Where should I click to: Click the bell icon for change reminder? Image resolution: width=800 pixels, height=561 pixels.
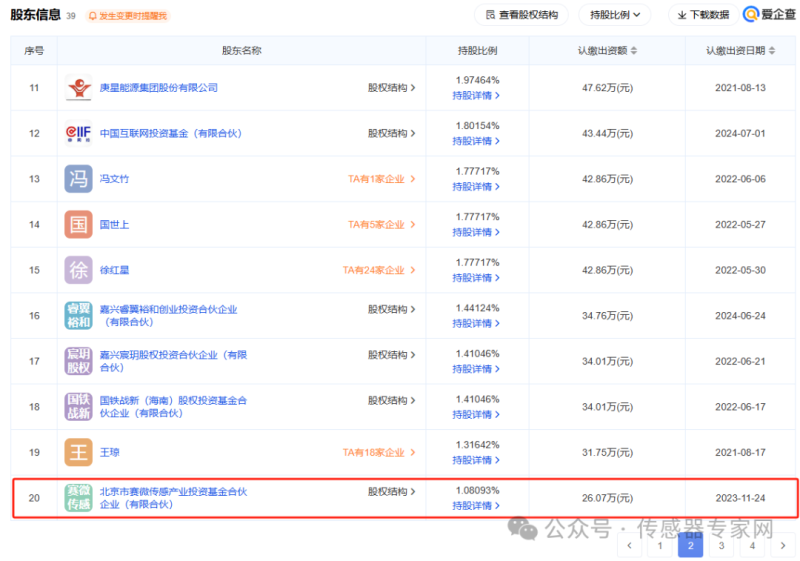92,16
